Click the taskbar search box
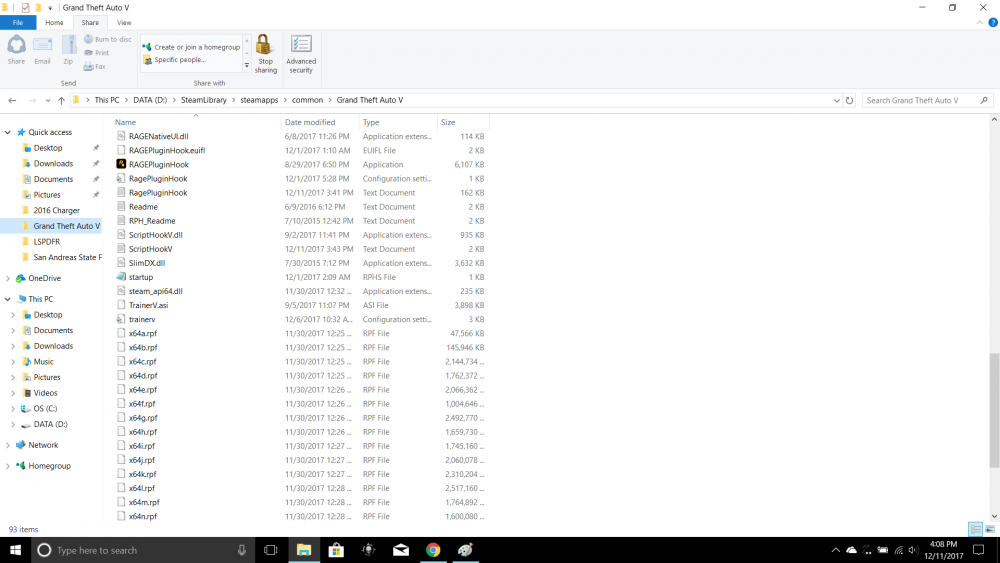 [143, 550]
